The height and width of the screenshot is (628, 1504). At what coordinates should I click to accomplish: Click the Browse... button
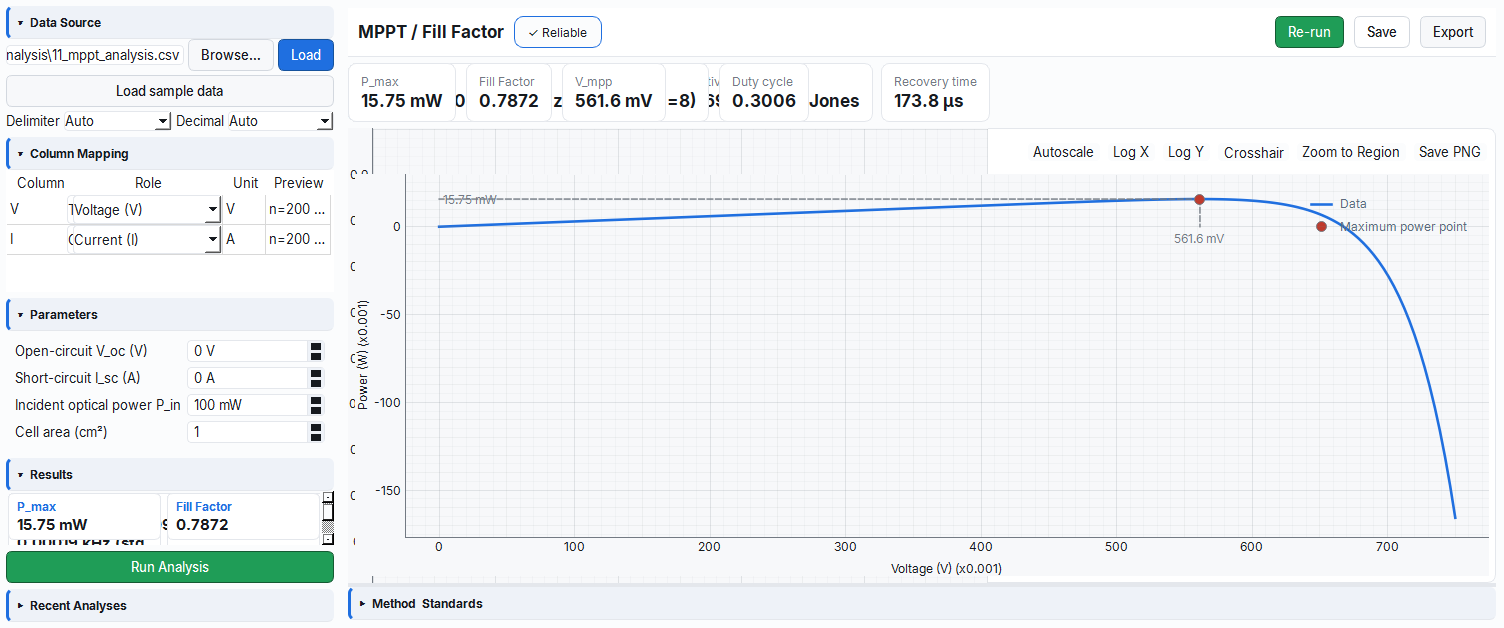tap(231, 55)
